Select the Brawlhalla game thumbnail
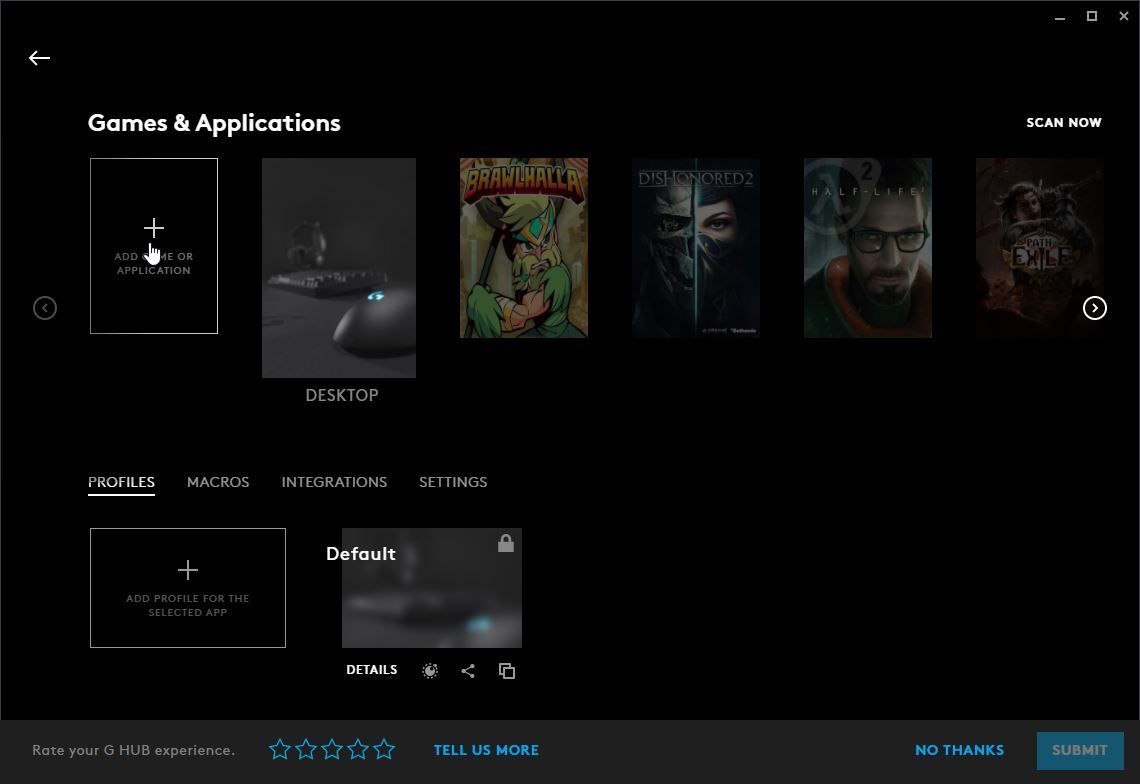 point(524,248)
